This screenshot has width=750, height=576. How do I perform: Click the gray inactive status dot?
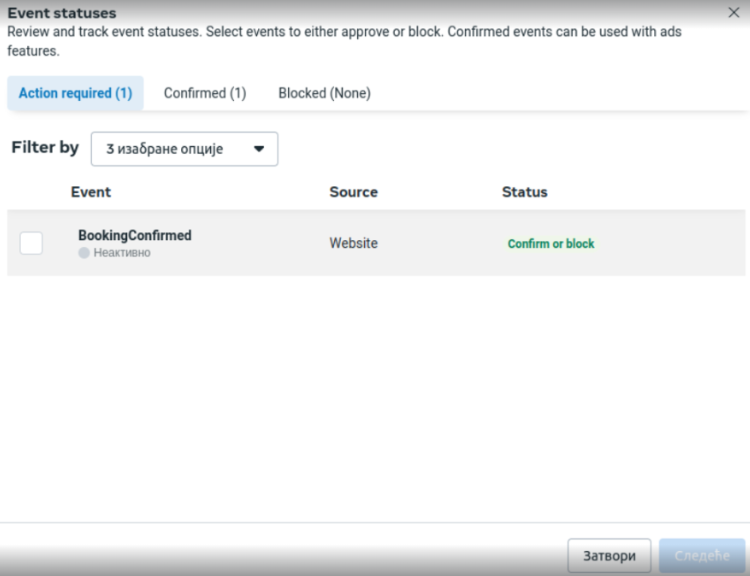pos(84,254)
